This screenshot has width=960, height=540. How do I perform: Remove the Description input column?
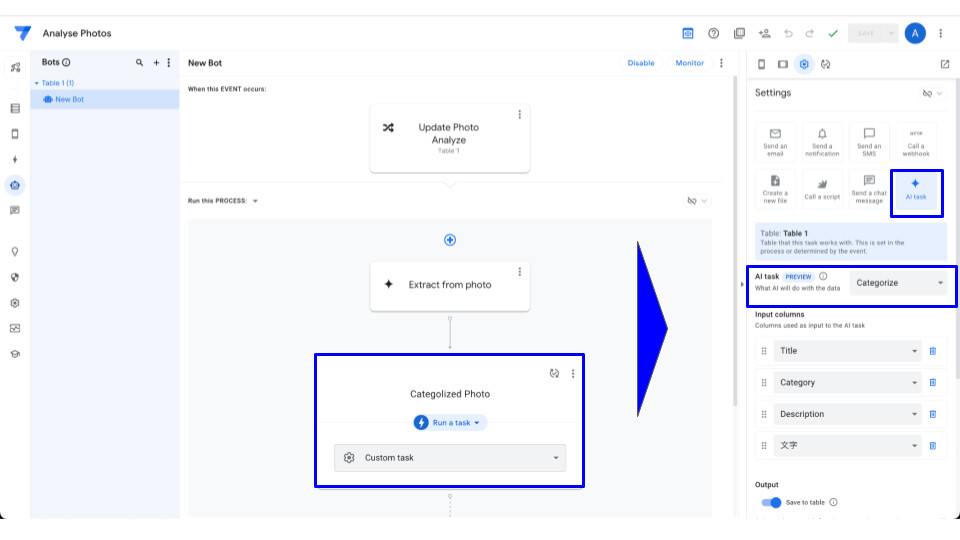pos(933,414)
